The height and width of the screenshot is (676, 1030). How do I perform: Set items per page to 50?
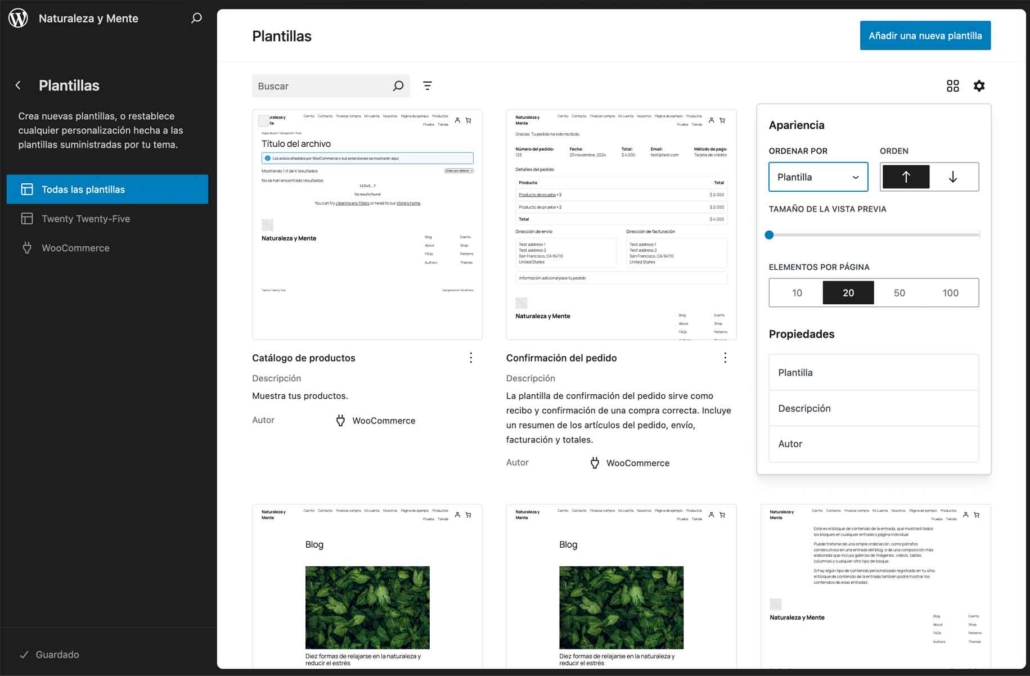click(899, 293)
